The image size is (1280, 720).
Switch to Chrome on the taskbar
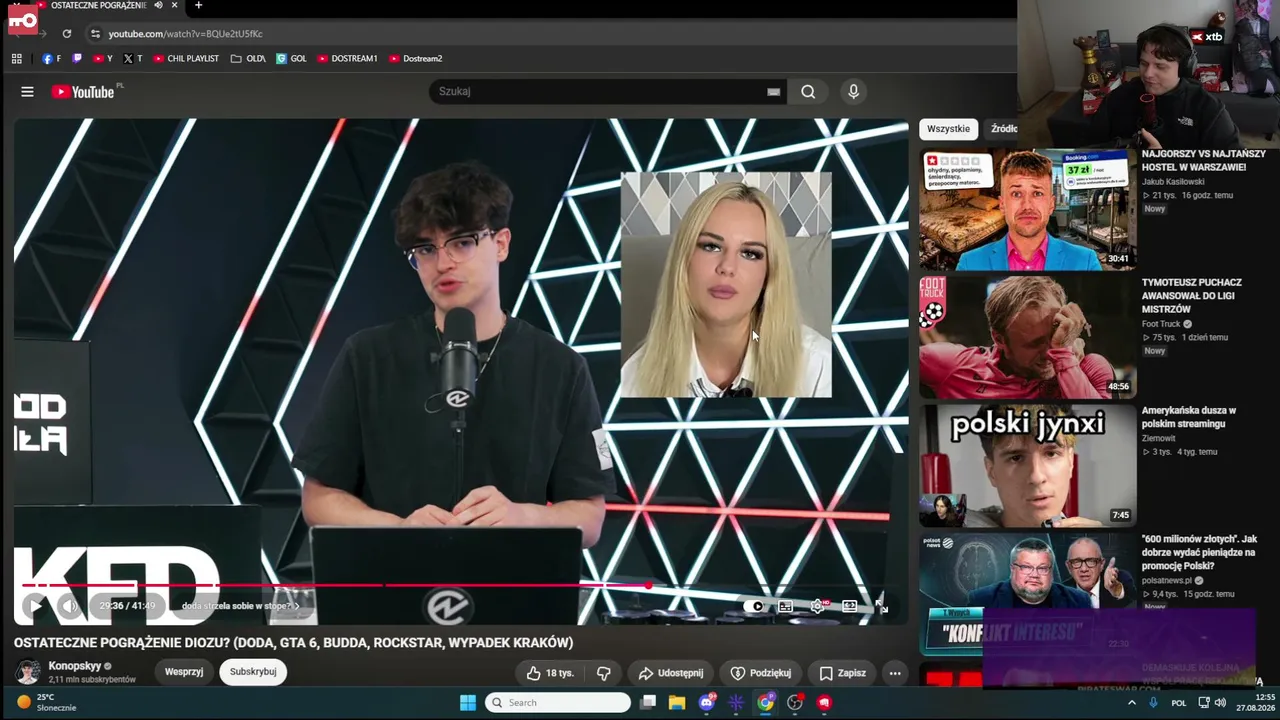coord(765,703)
